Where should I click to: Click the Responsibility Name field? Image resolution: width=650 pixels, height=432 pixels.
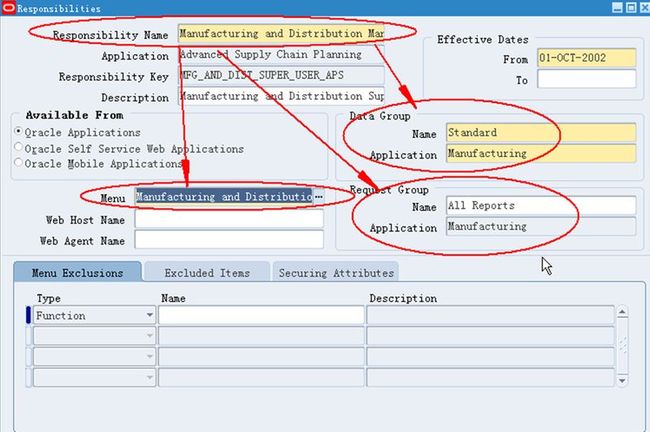coord(281,34)
